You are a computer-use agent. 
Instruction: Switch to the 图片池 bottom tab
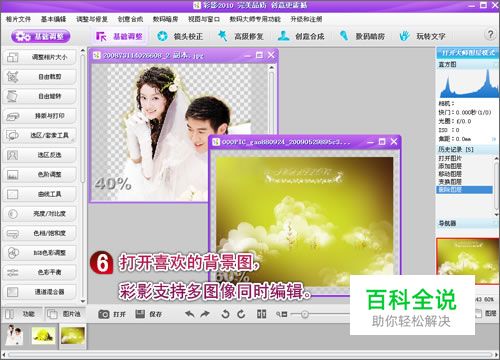[65, 314]
